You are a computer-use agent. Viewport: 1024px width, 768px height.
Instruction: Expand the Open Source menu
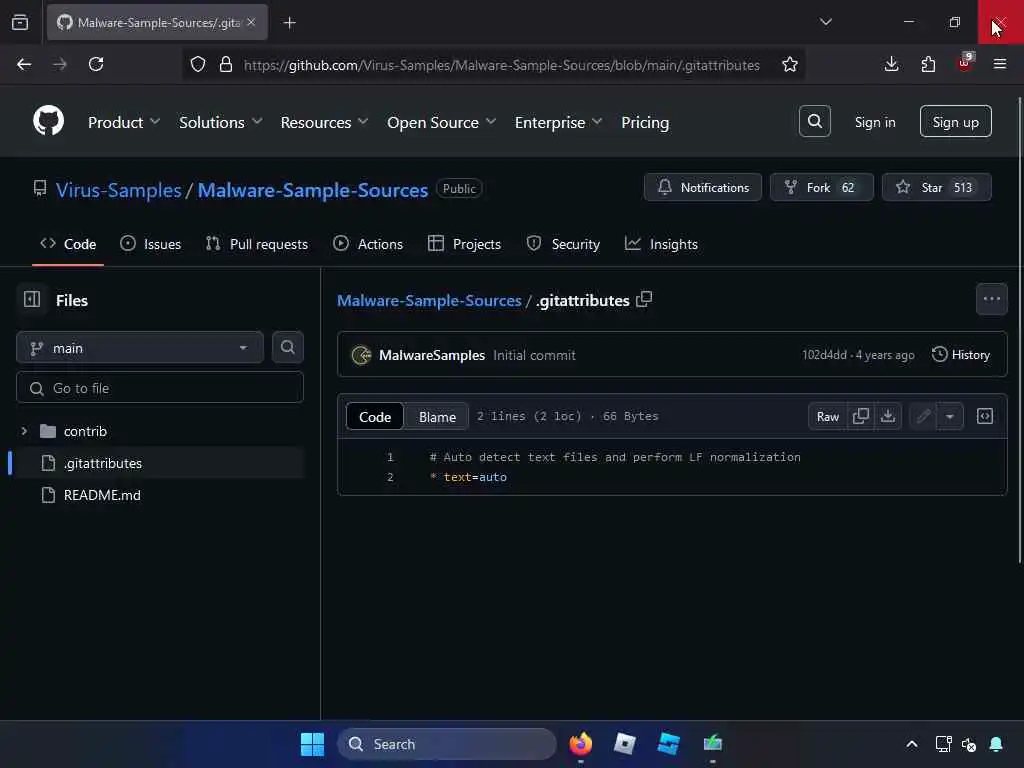441,122
